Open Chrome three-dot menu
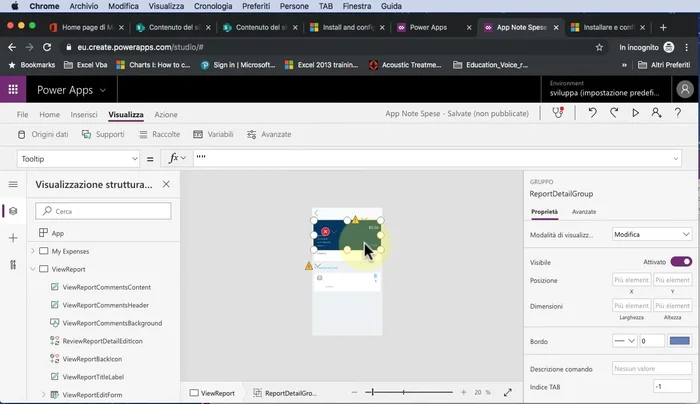 click(x=687, y=47)
